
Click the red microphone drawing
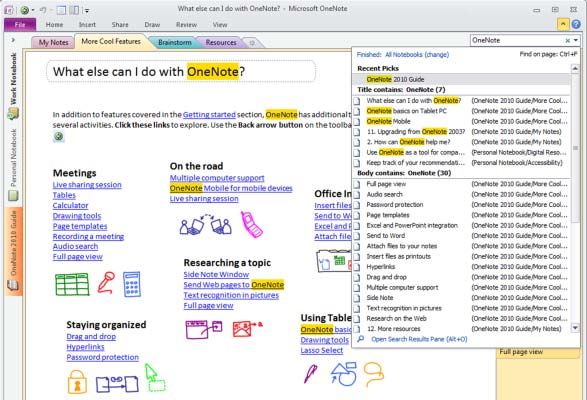106,282
